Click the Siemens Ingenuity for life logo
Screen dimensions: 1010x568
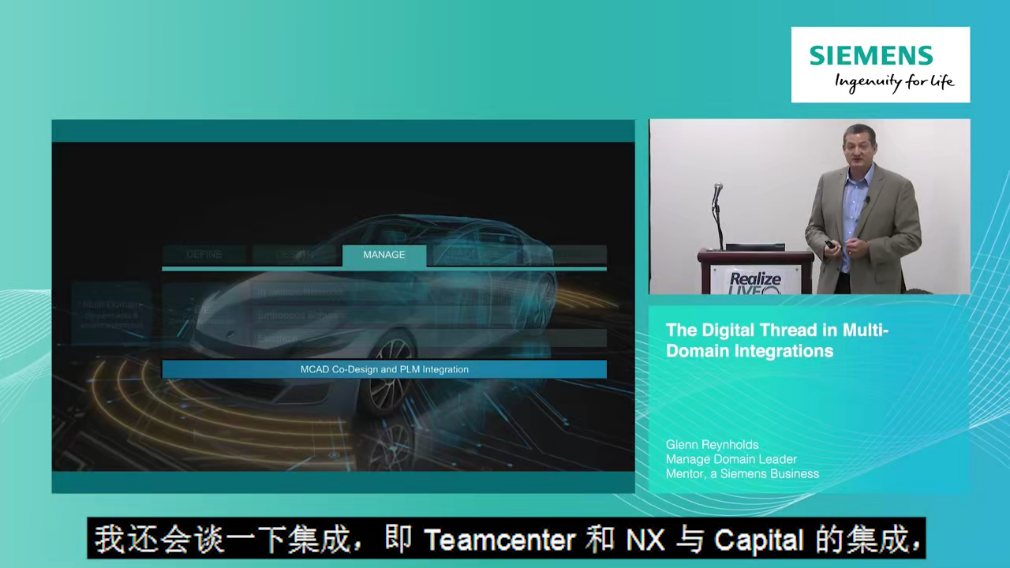tap(881, 64)
